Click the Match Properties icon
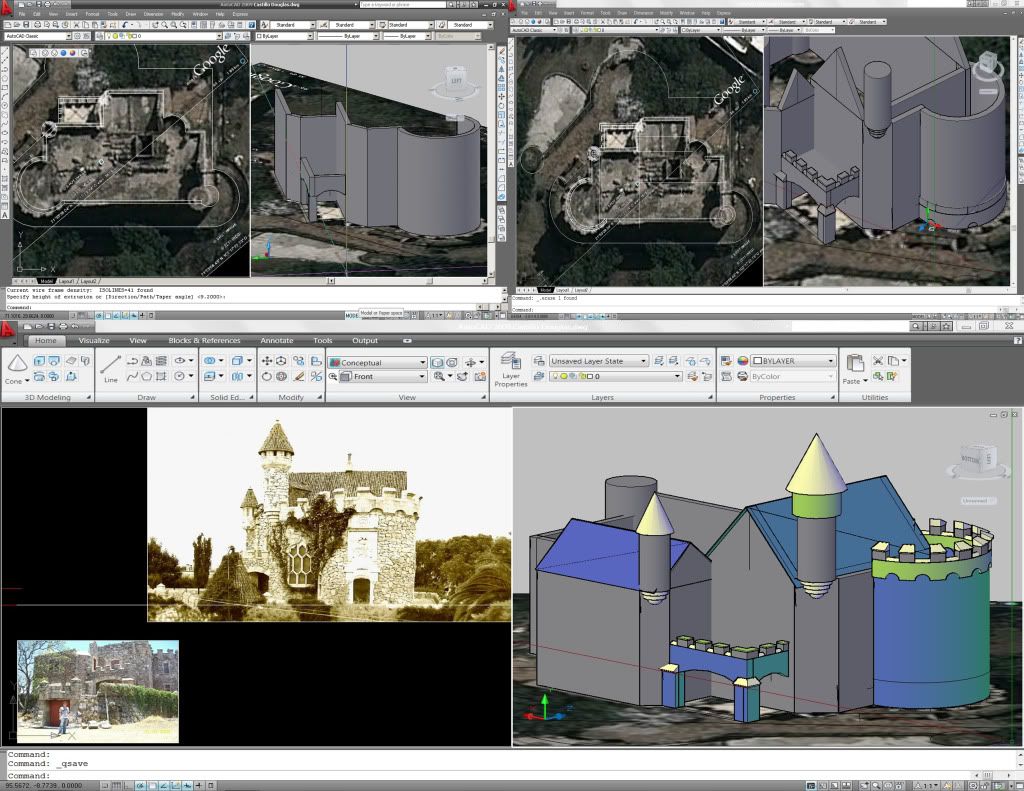 point(726,361)
